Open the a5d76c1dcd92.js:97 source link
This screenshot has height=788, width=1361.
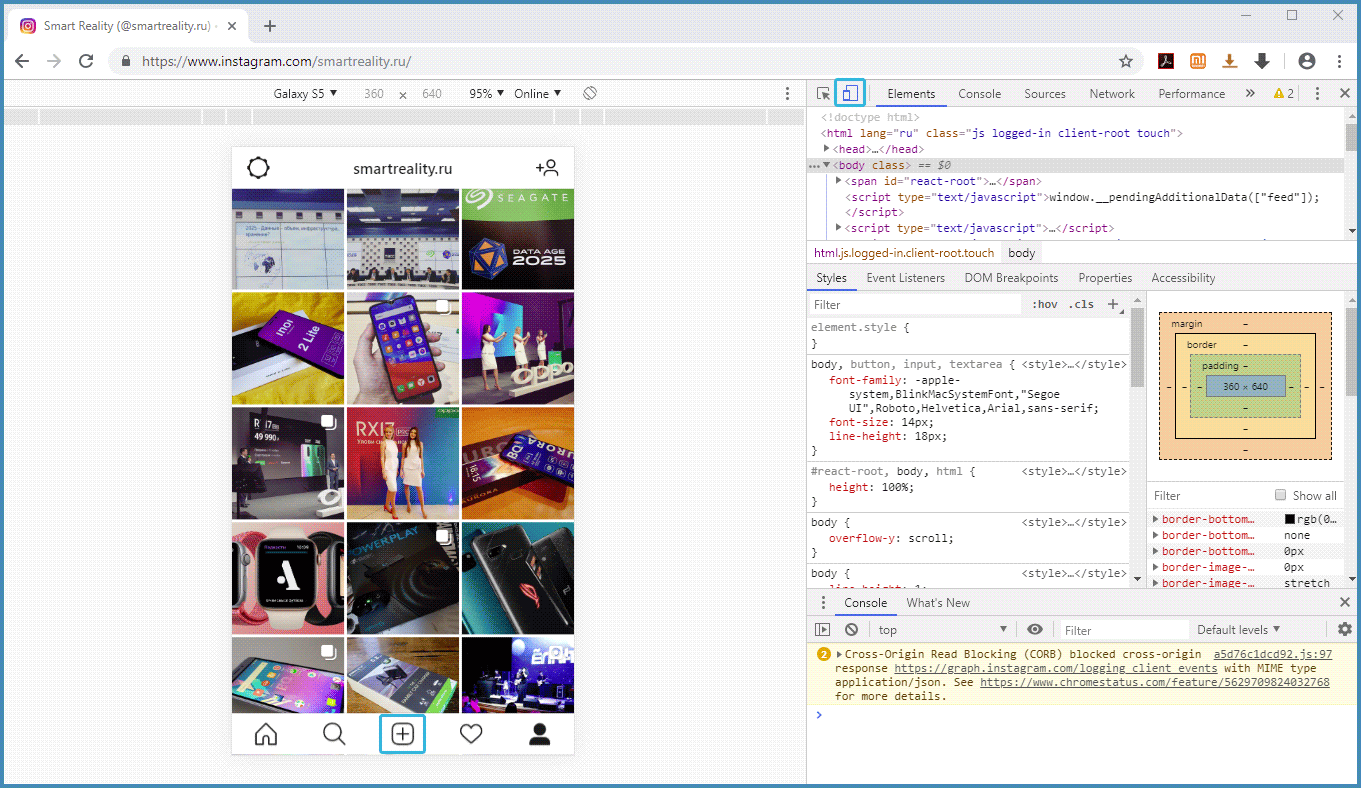(1272, 654)
